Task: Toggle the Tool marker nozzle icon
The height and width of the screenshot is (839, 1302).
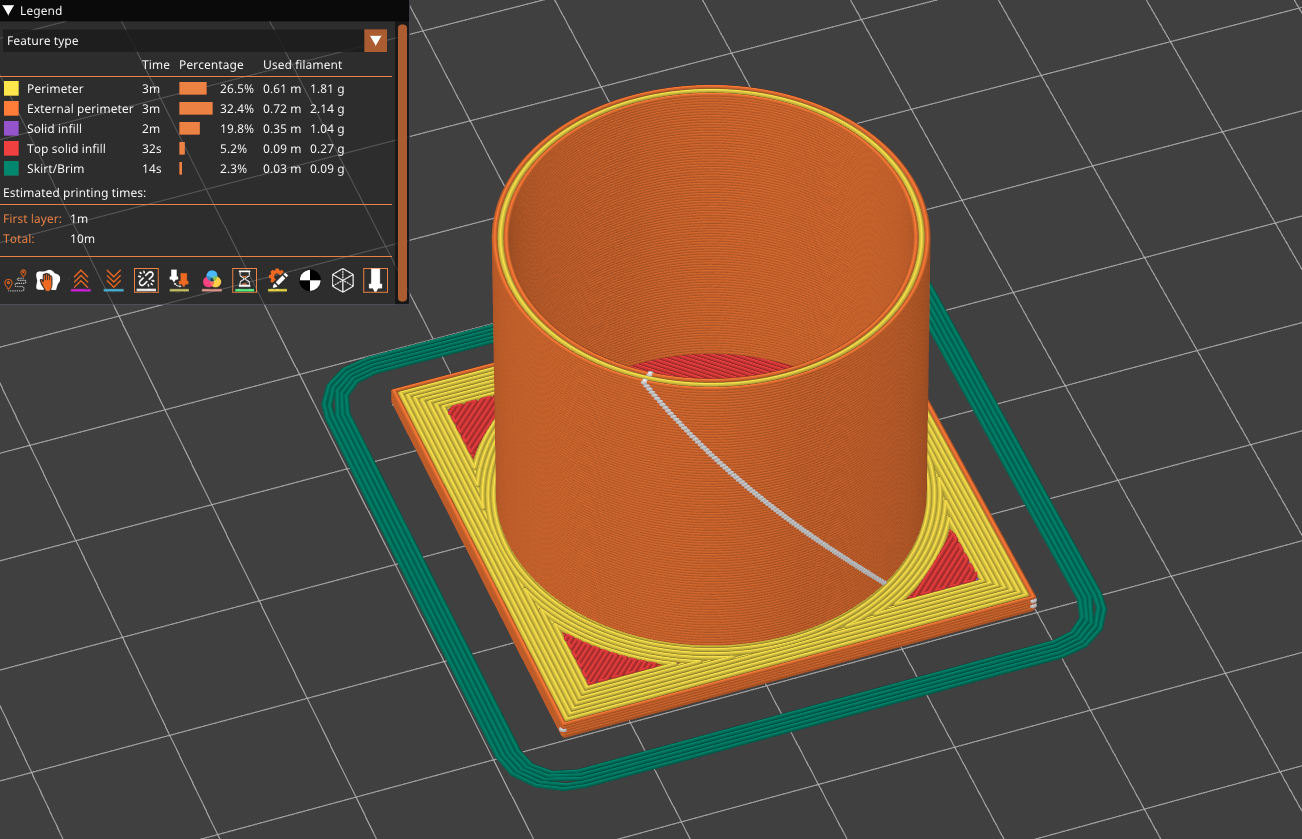Action: (375, 281)
